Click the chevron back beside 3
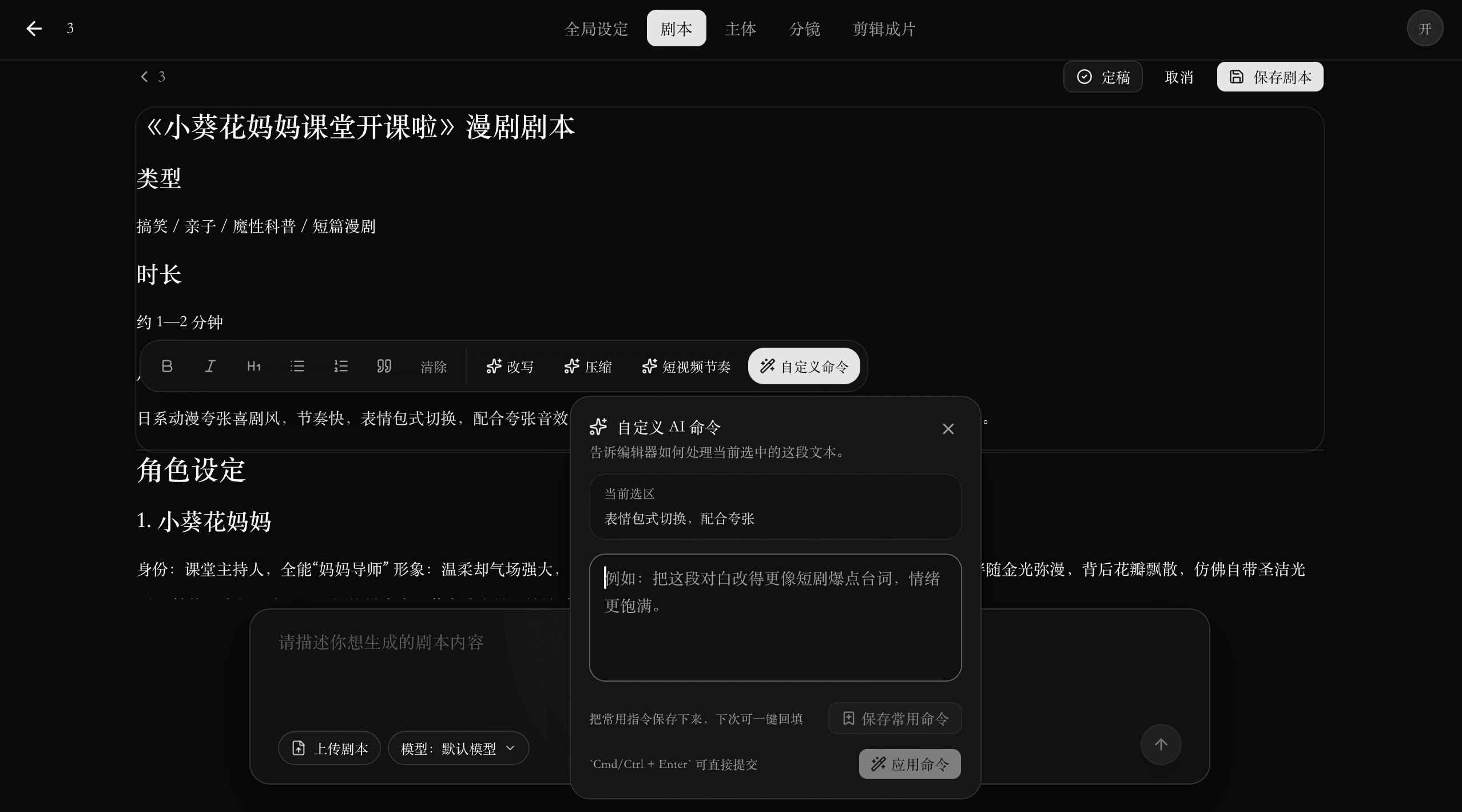Image resolution: width=1462 pixels, height=812 pixels. click(x=144, y=77)
